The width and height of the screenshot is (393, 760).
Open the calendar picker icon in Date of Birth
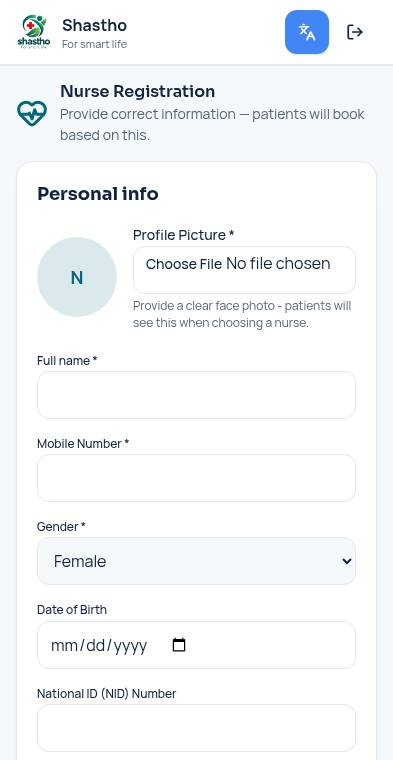pos(179,645)
